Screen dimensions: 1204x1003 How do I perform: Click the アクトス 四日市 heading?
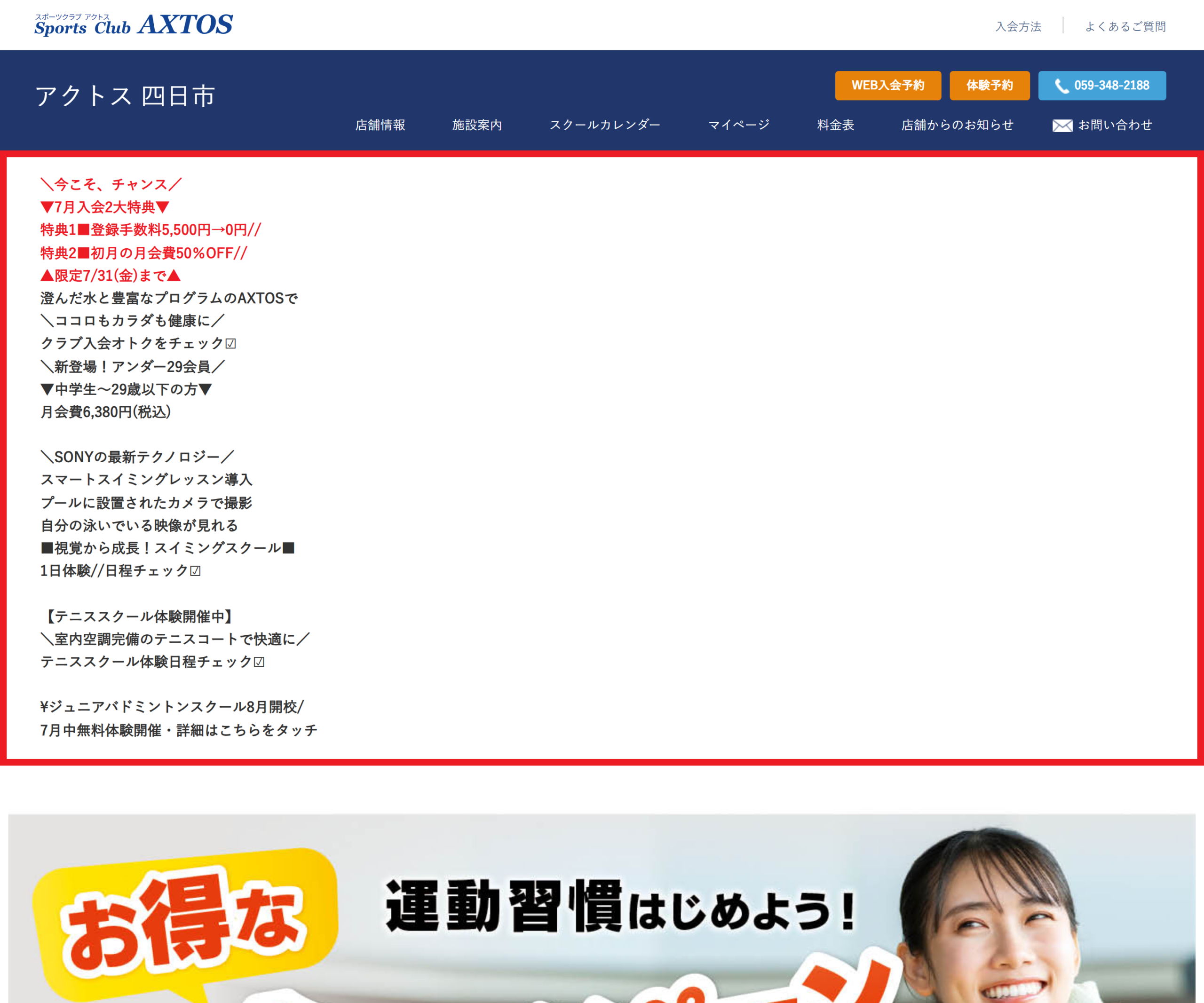[125, 96]
